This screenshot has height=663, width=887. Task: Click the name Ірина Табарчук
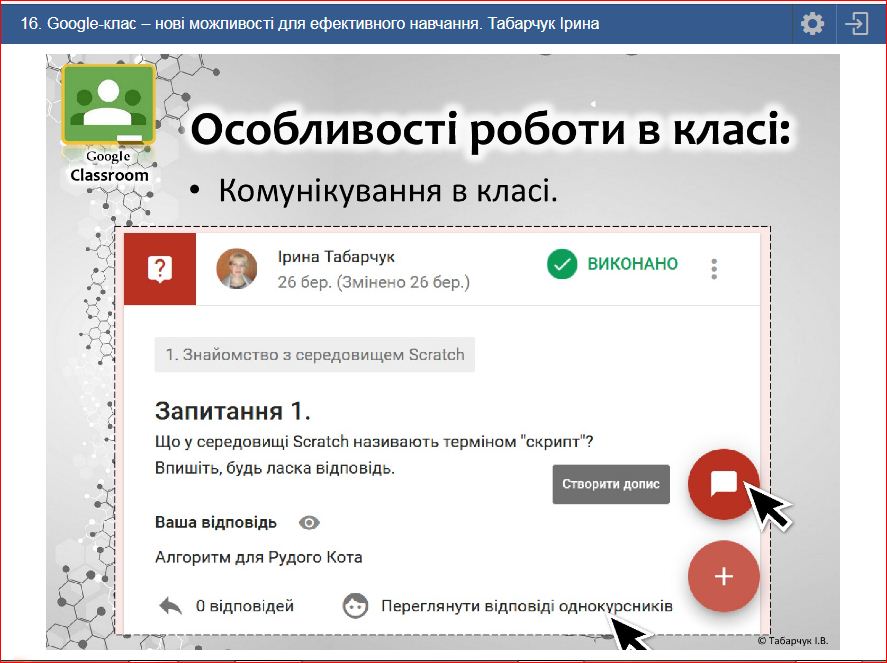coord(336,257)
